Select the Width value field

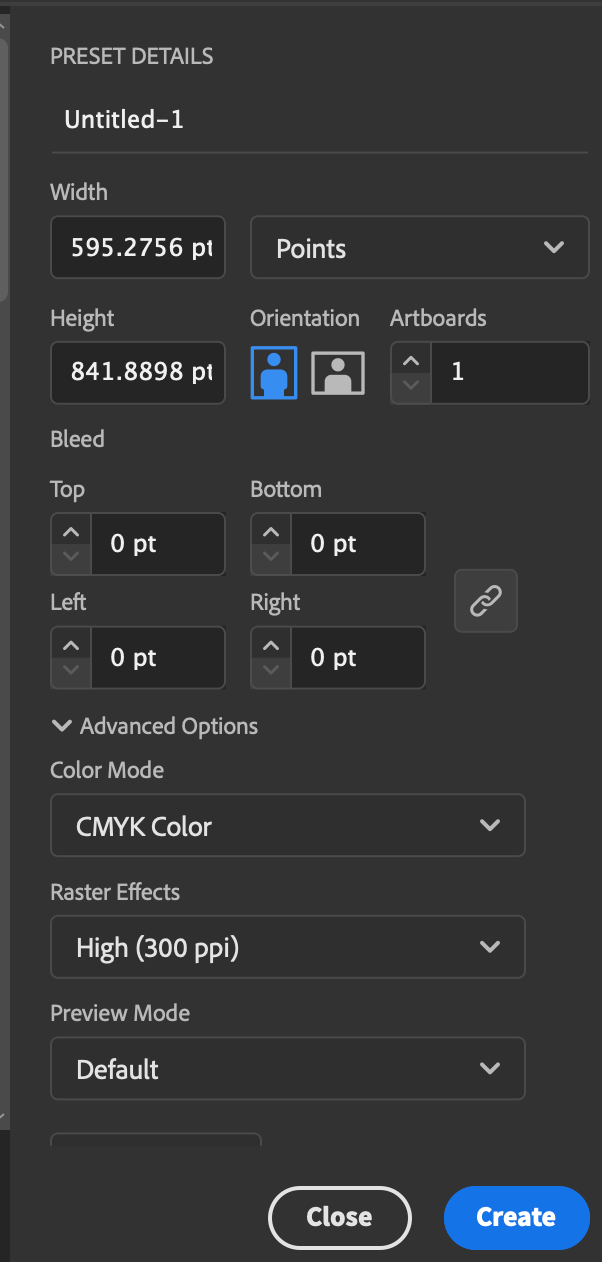tap(137, 247)
